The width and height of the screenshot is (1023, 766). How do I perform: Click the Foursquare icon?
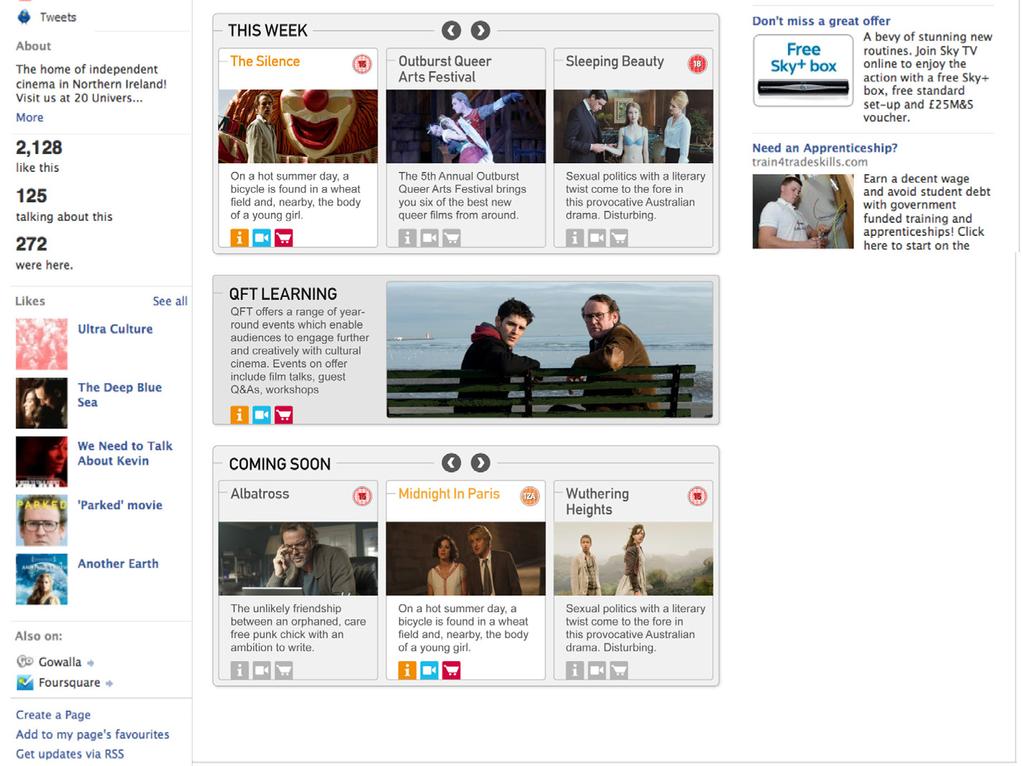[25, 682]
